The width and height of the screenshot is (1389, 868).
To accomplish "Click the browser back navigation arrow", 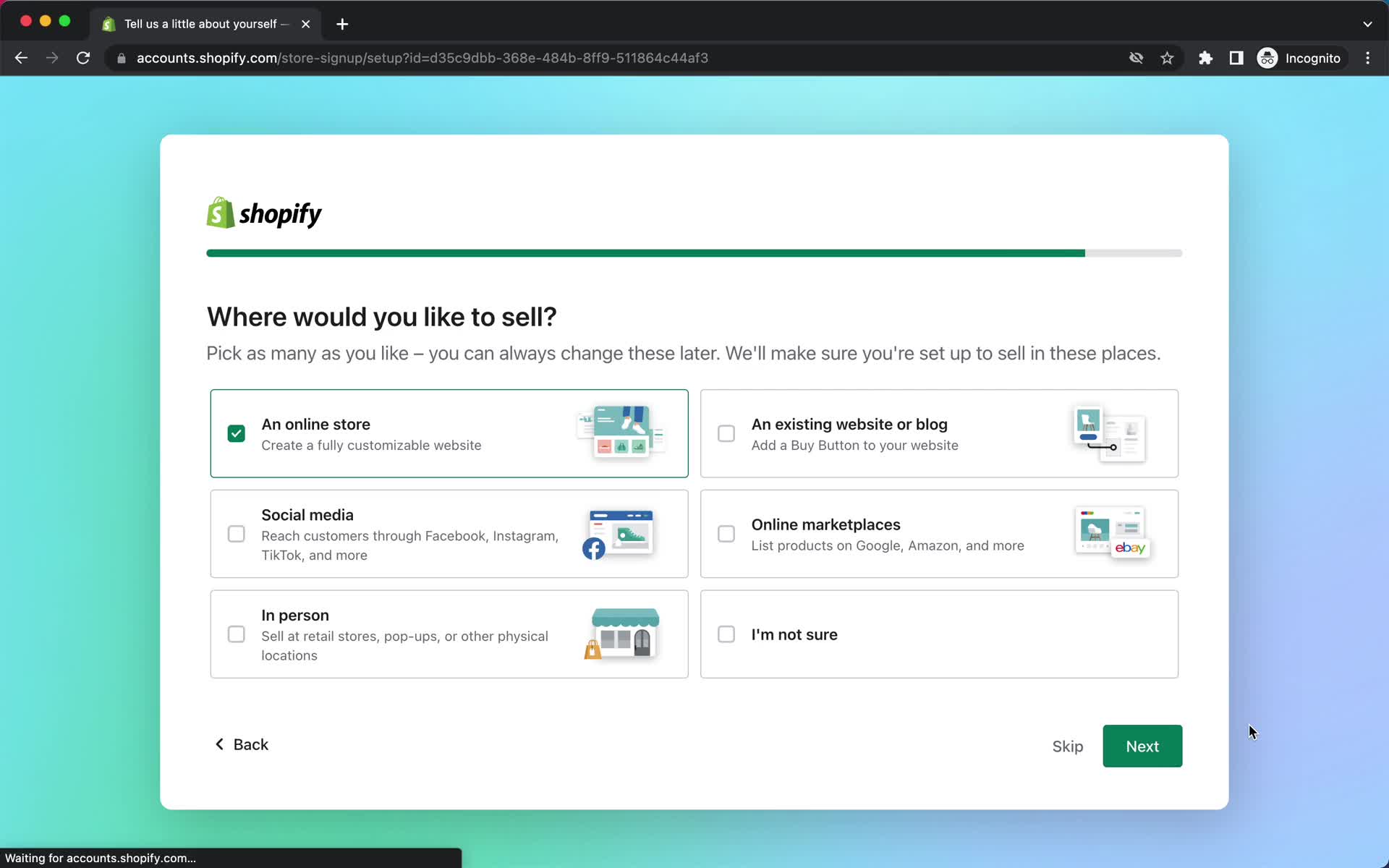I will [x=21, y=58].
